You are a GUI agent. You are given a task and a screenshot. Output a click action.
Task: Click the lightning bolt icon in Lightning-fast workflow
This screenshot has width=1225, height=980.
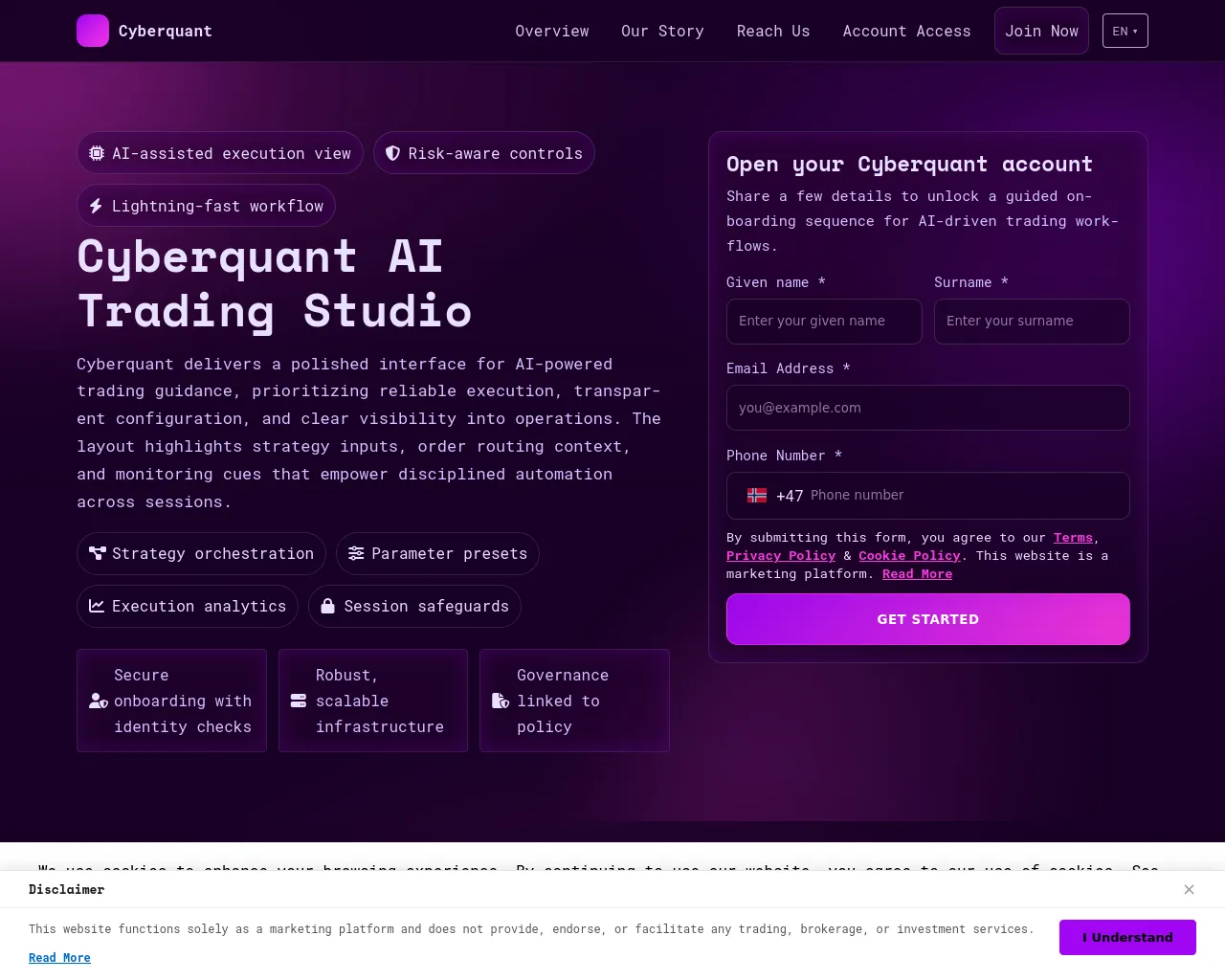pyautogui.click(x=96, y=206)
